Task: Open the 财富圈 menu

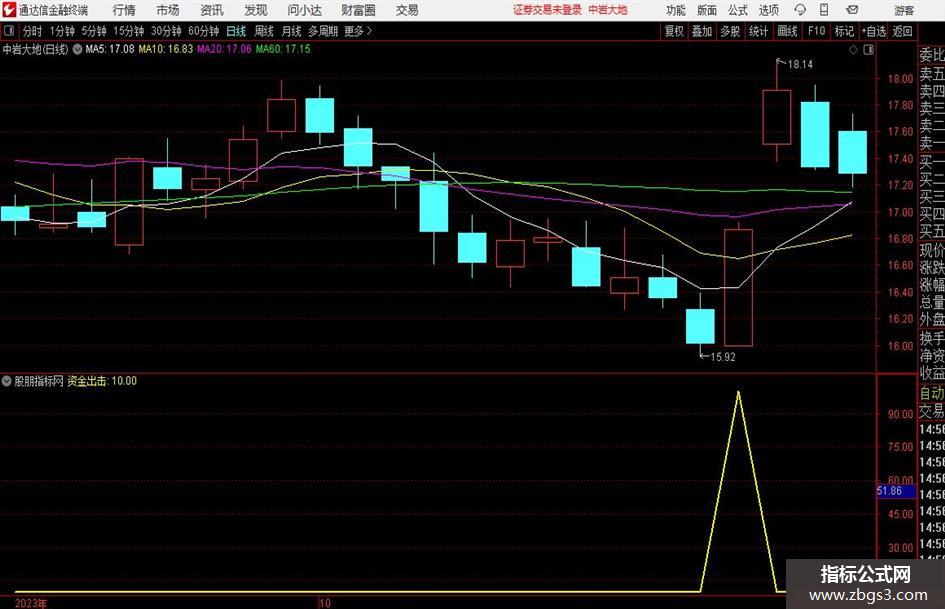Action: pos(358,10)
